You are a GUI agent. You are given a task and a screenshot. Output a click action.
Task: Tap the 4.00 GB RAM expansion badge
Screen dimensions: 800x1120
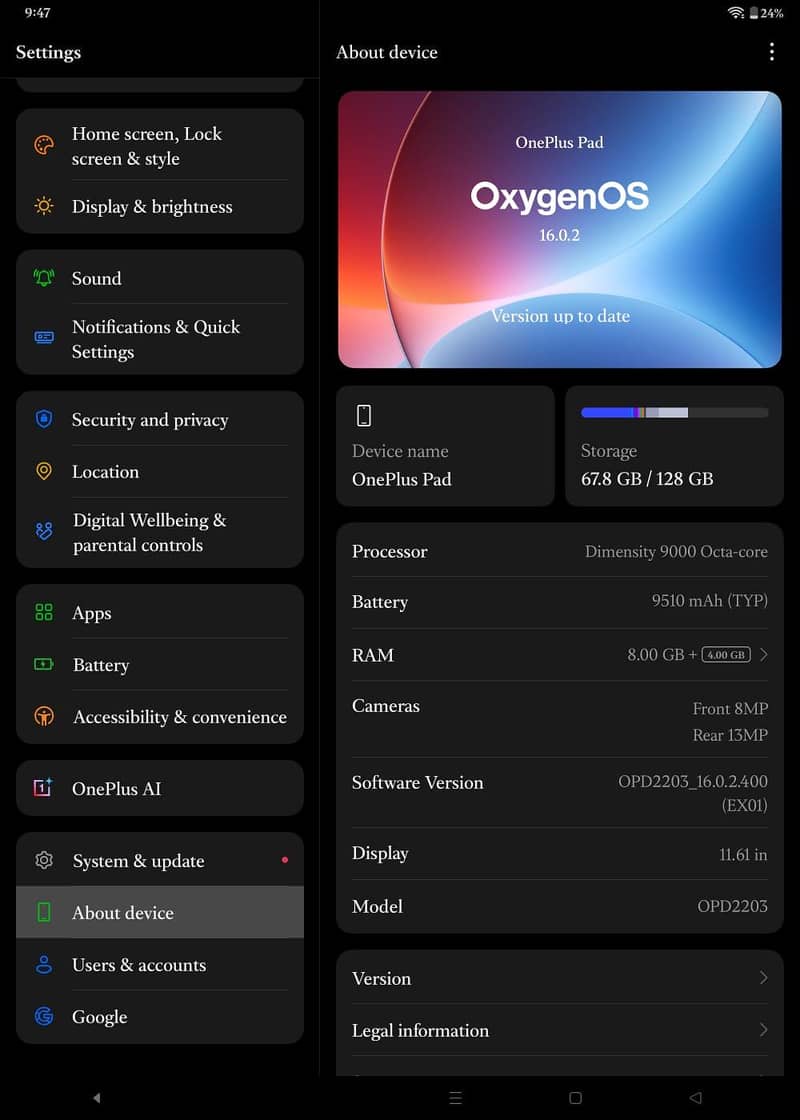[726, 654]
